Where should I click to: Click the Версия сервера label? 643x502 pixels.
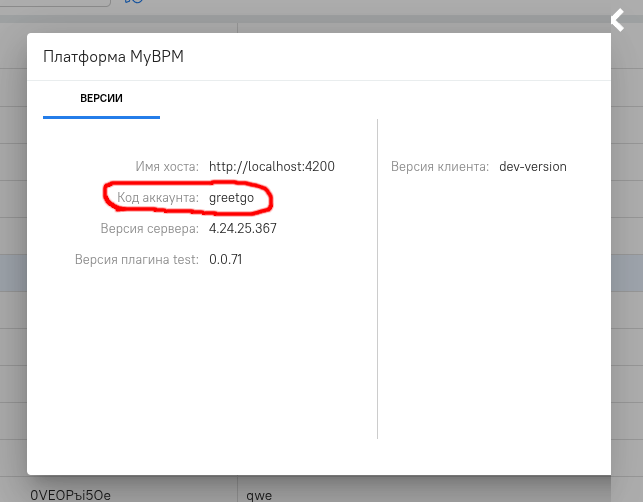tap(150, 229)
